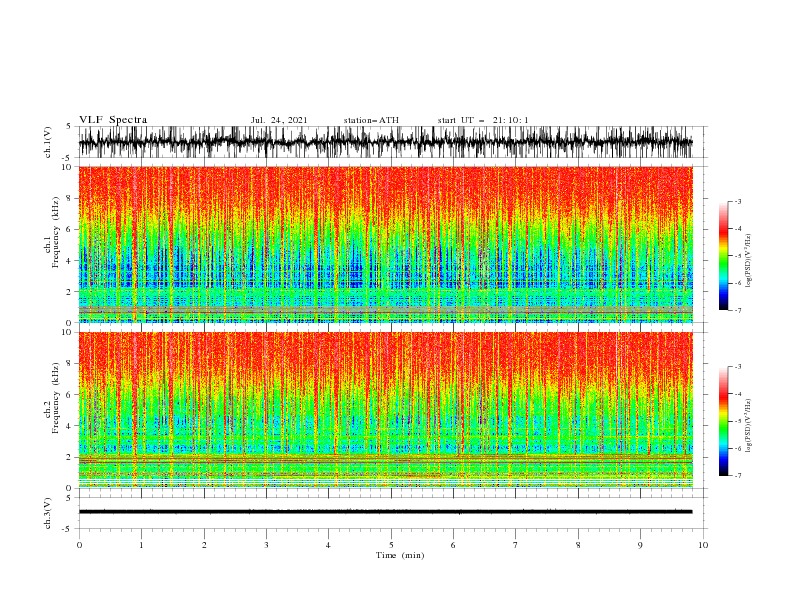Click the 'start UT = 21:10:1' text
The image size is (792, 612).
[483, 120]
